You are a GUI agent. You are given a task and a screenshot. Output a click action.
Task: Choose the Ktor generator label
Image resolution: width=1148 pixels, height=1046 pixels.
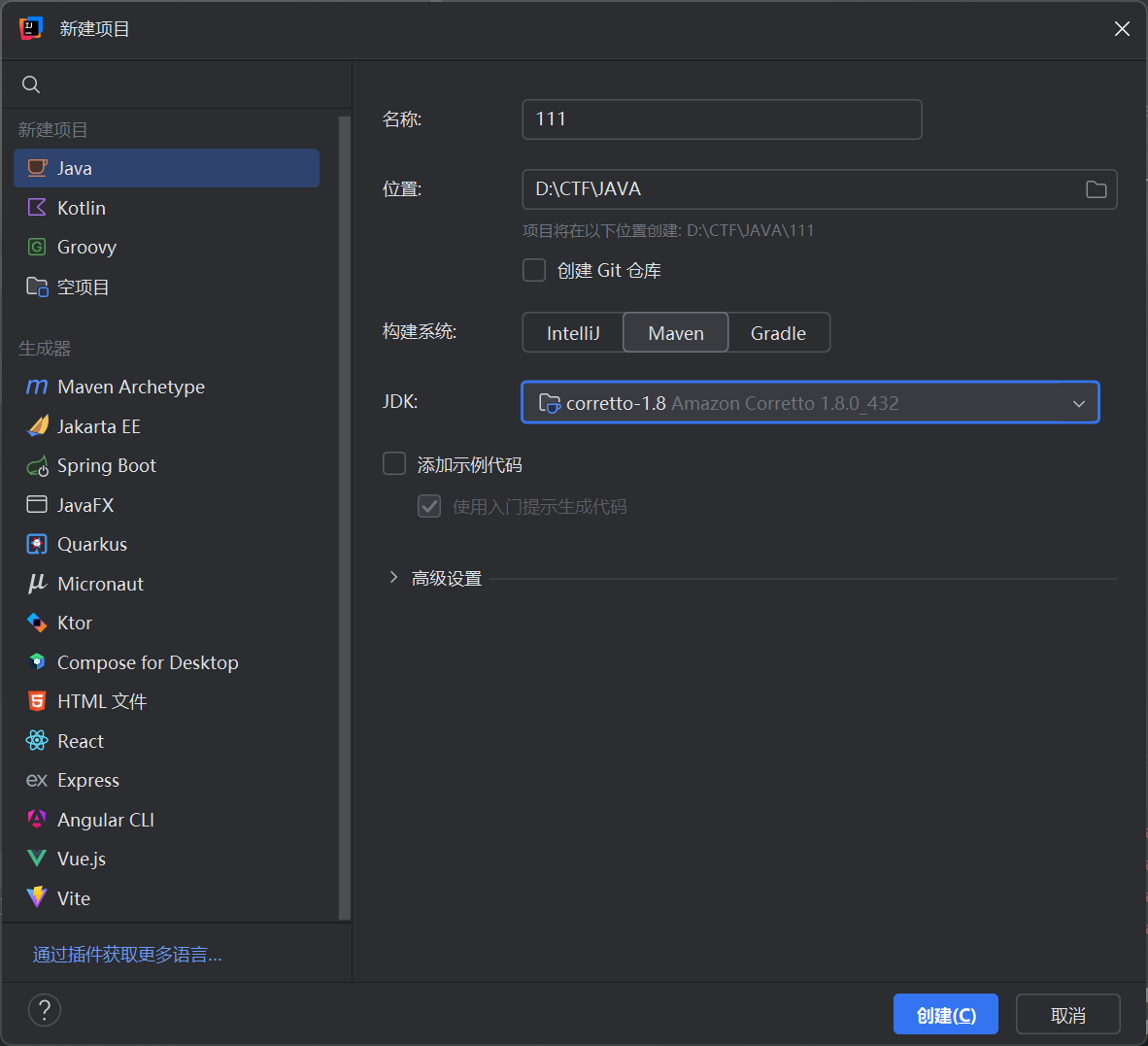pyautogui.click(x=75, y=623)
